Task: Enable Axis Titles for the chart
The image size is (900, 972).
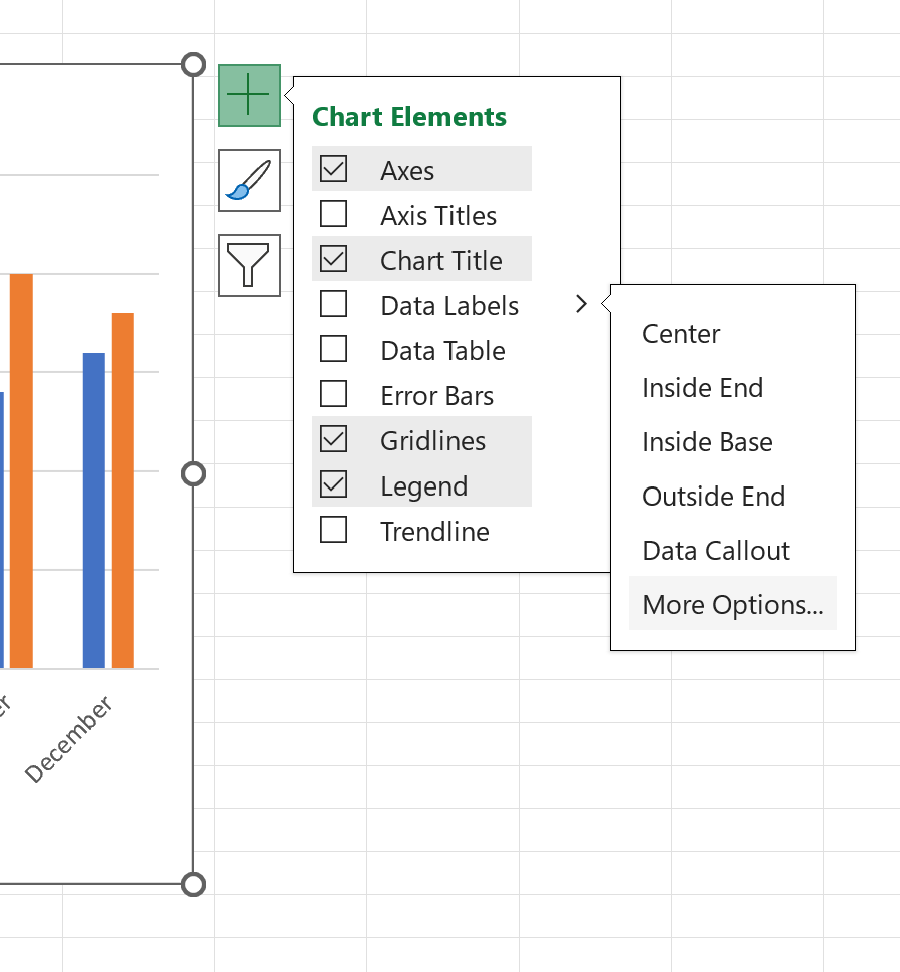Action: pyautogui.click(x=334, y=213)
